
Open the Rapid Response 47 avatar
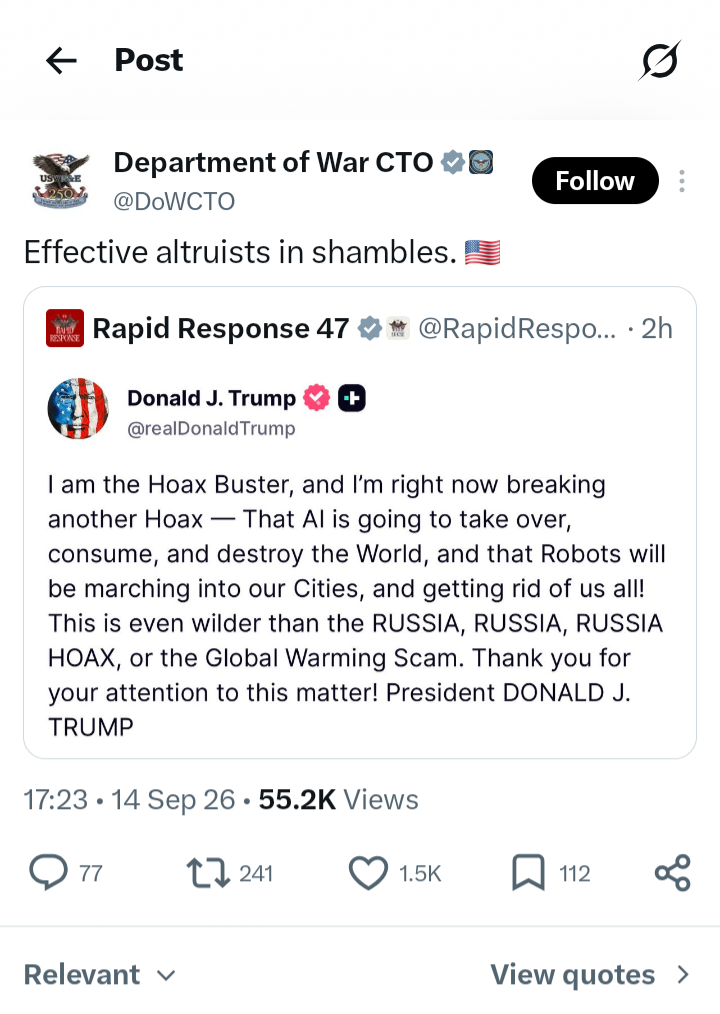pyautogui.click(x=65, y=329)
